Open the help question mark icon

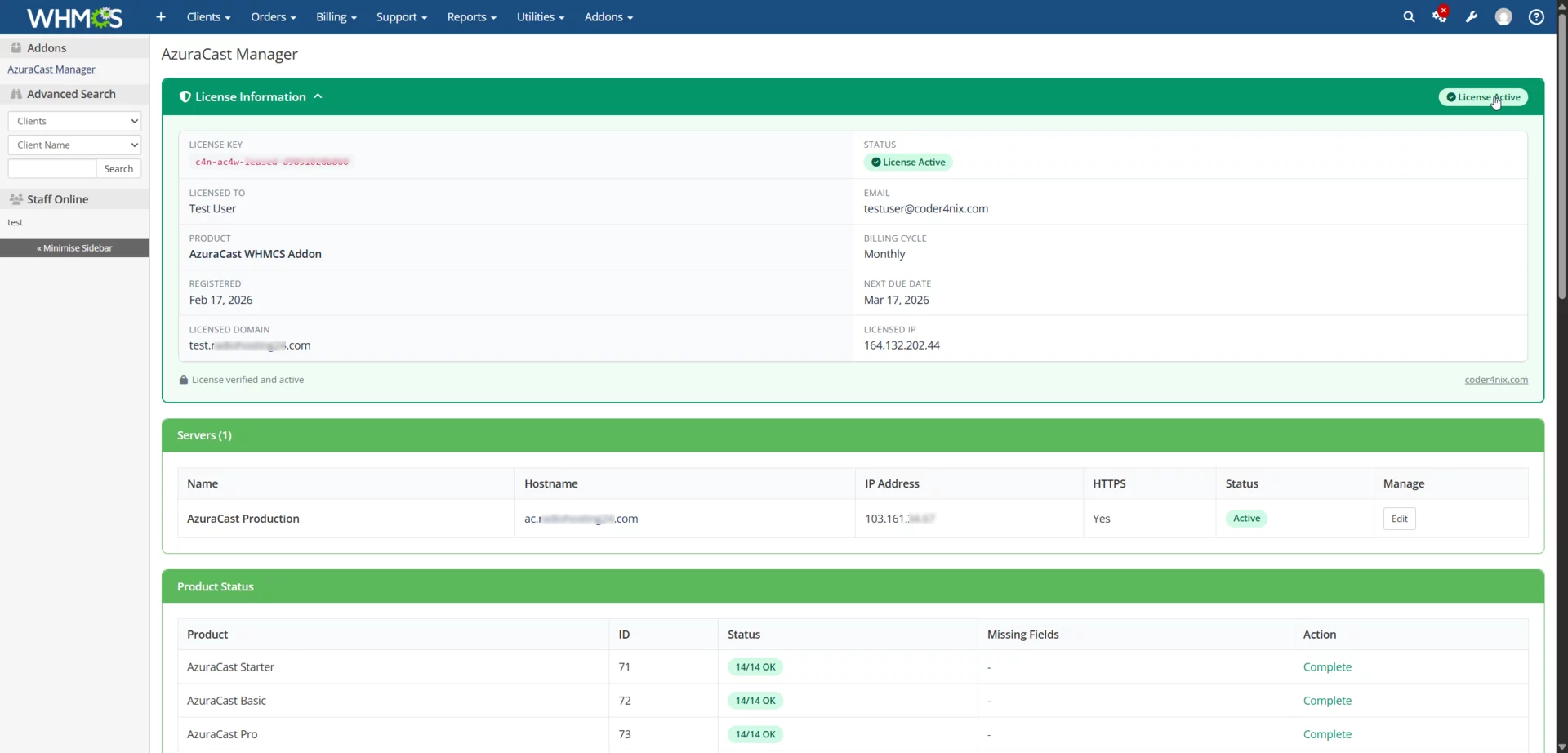1536,16
